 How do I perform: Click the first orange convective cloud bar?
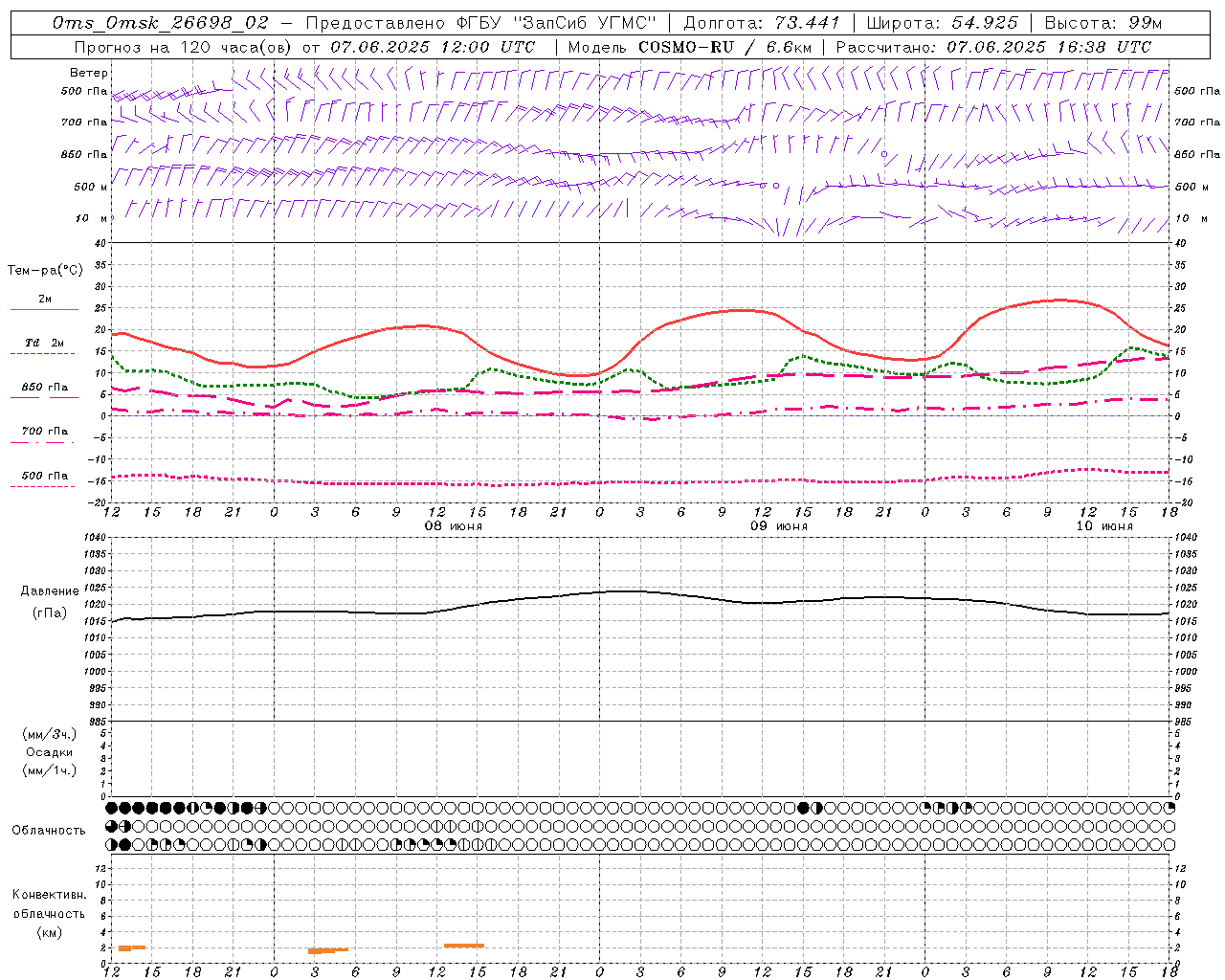pos(131,947)
